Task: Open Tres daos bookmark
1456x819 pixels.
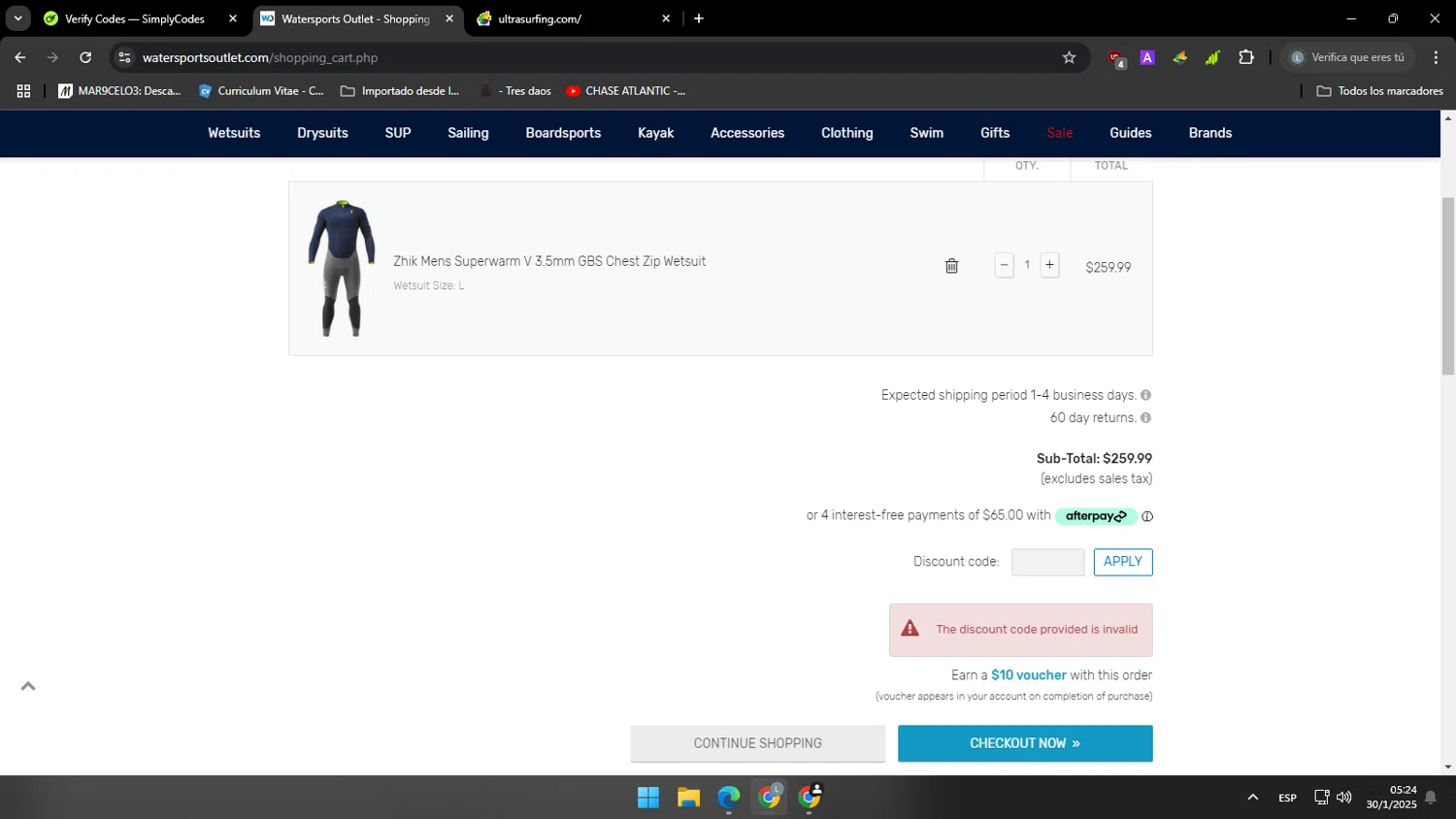Action: click(x=515, y=91)
